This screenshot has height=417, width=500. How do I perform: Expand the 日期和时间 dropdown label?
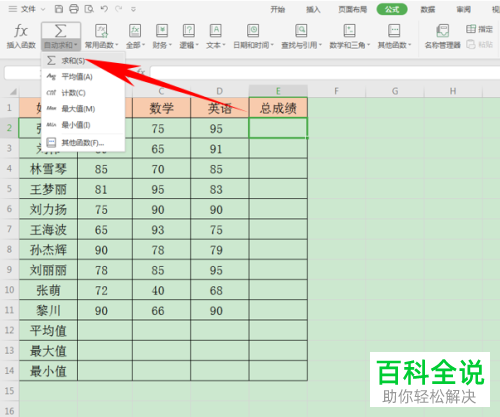tap(253, 45)
